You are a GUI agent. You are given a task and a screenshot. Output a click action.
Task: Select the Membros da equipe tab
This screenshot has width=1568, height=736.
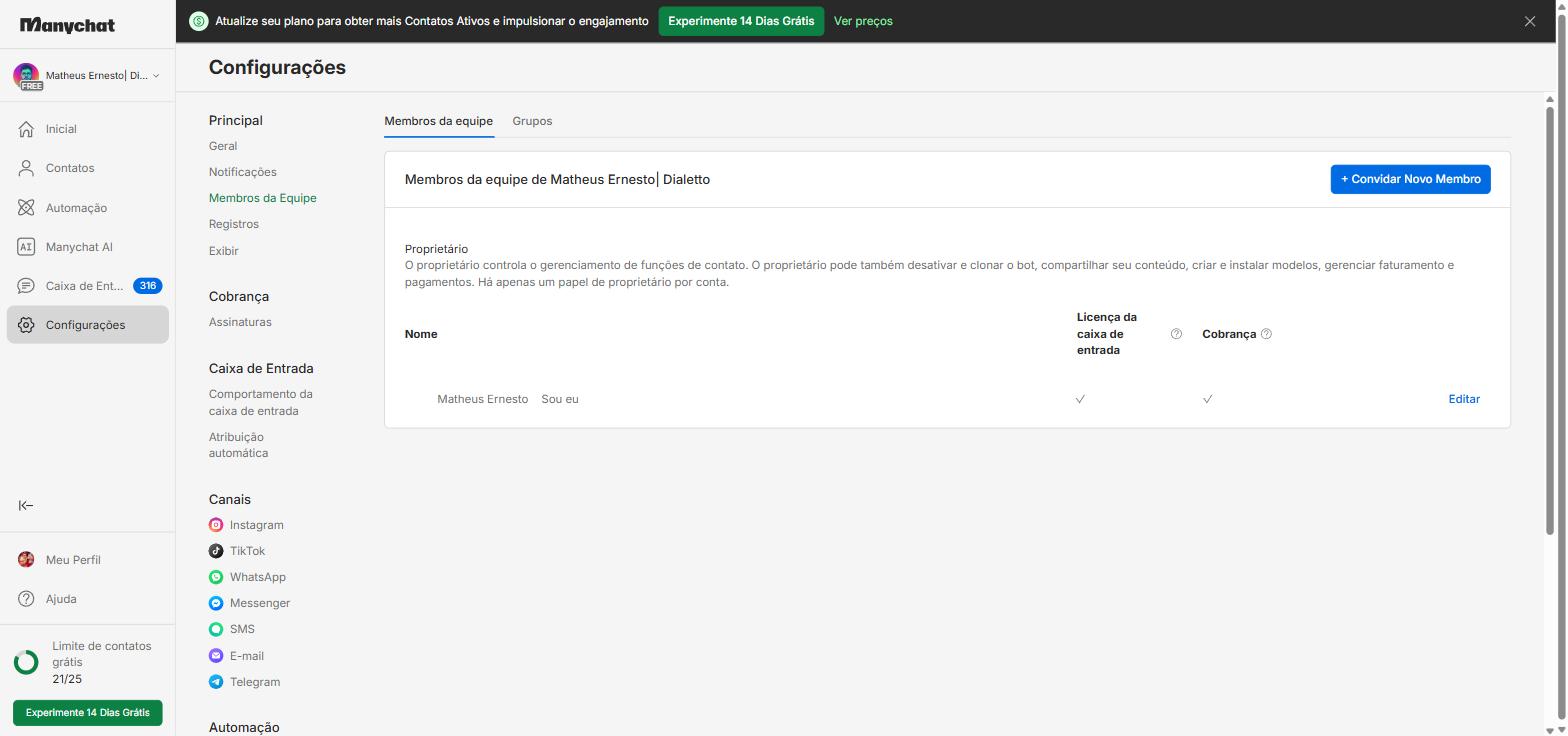coord(438,121)
